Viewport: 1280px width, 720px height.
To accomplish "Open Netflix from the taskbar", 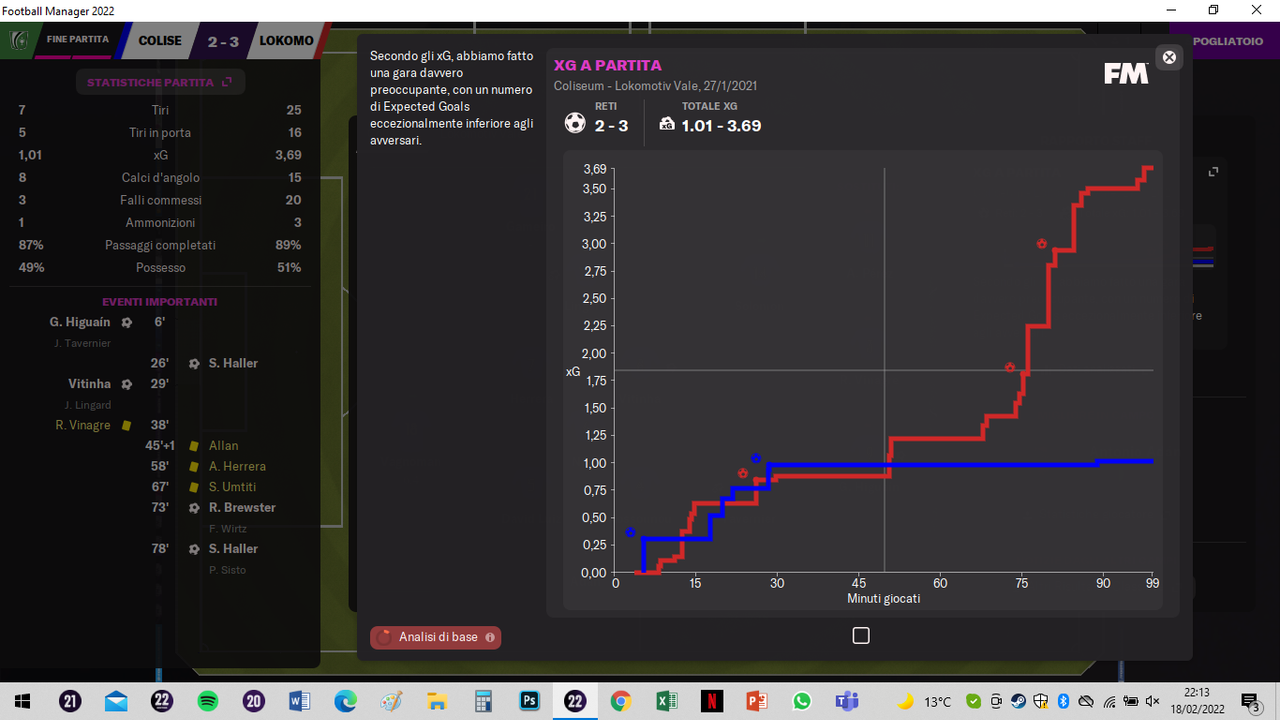I will pos(711,701).
